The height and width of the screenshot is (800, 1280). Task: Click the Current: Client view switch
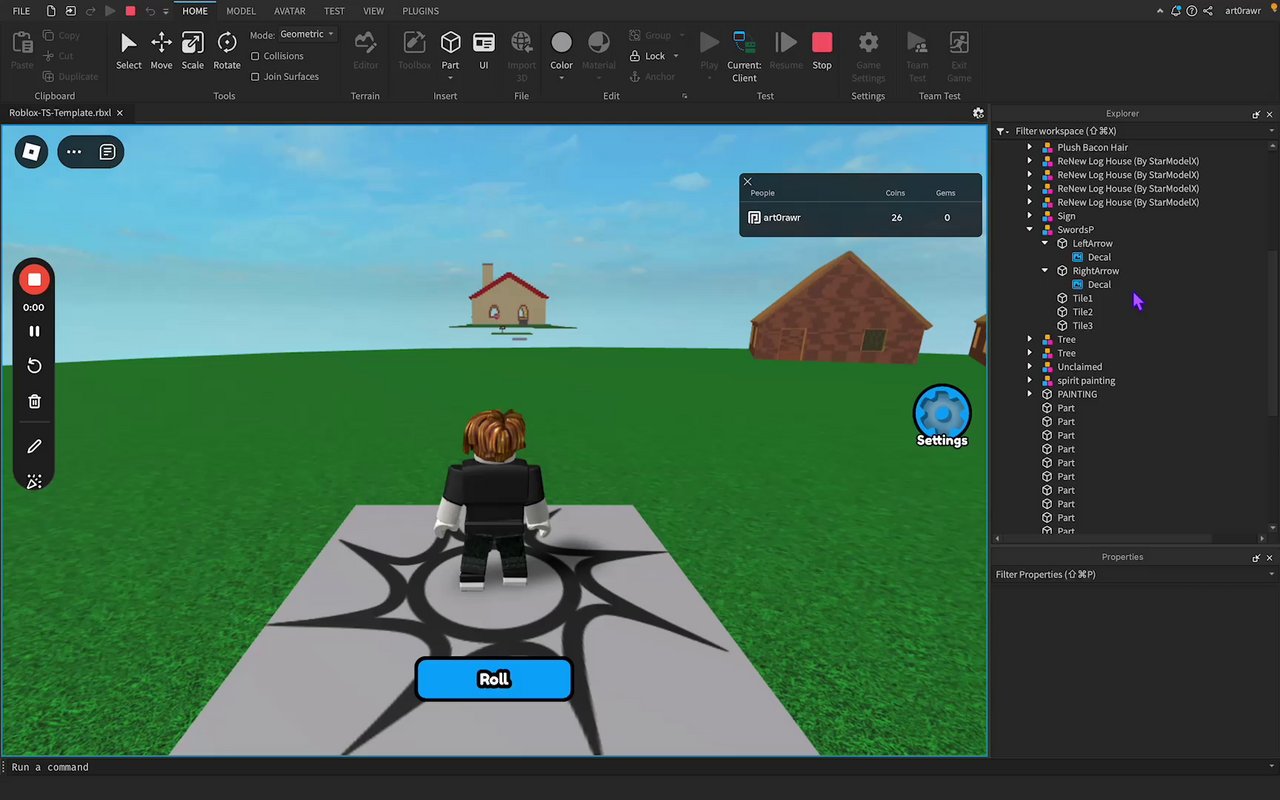[x=744, y=56]
